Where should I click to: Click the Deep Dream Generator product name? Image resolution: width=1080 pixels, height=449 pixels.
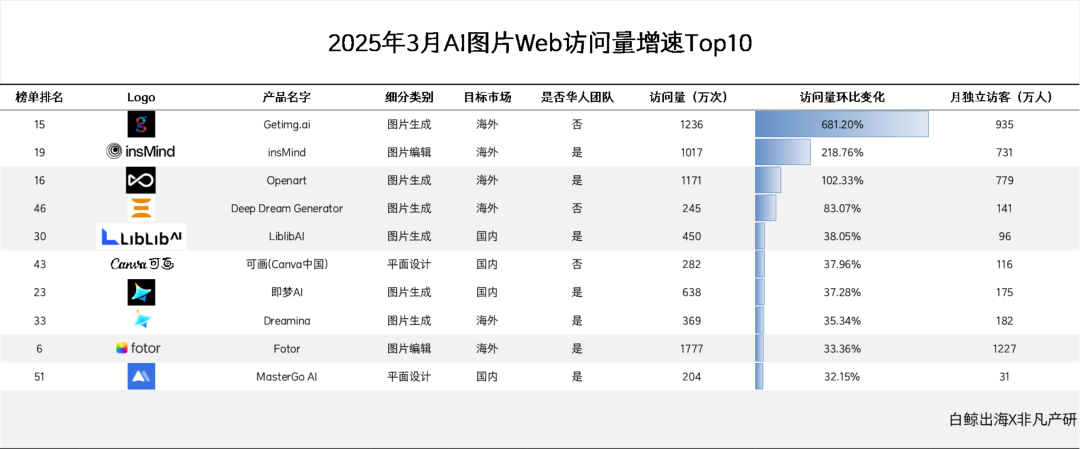point(287,208)
